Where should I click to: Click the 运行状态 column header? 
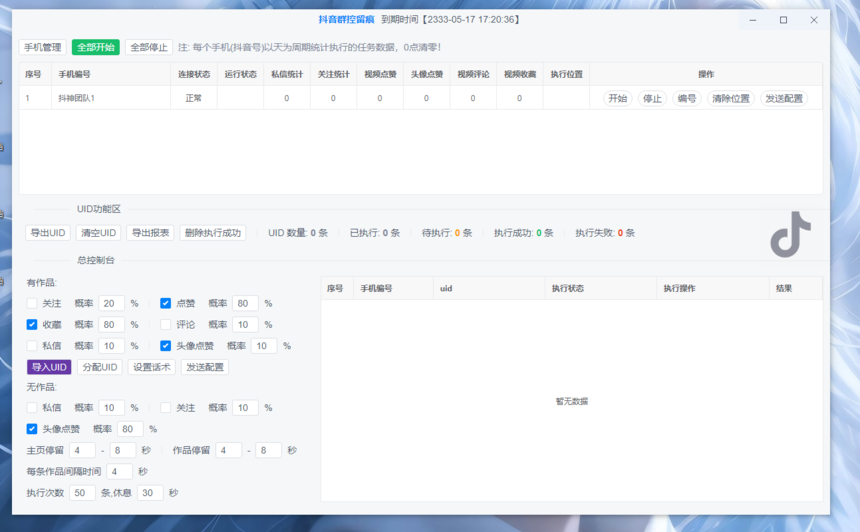240,74
